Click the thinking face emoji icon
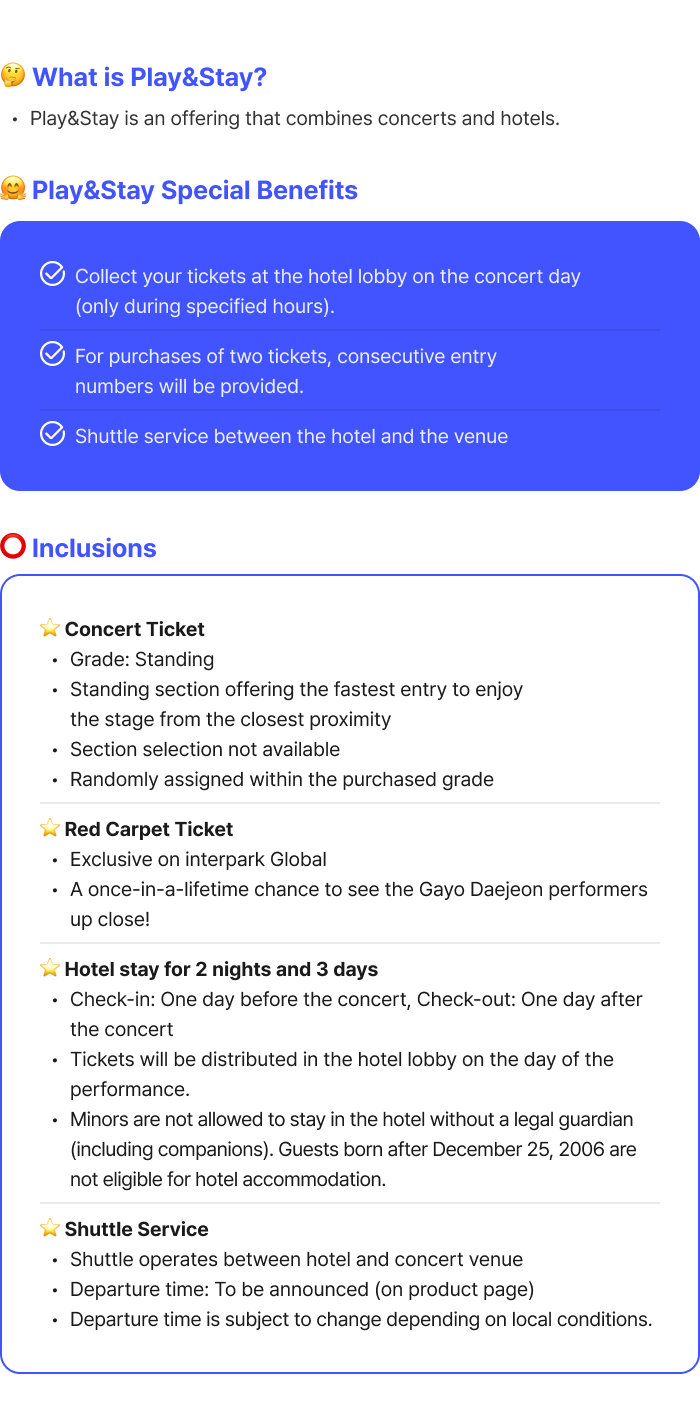This screenshot has width=700, height=1424. (13, 76)
